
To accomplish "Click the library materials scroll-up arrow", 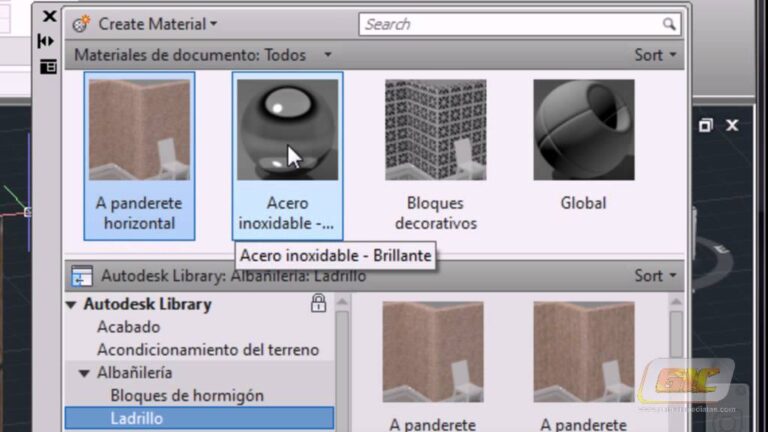I will tap(676, 301).
